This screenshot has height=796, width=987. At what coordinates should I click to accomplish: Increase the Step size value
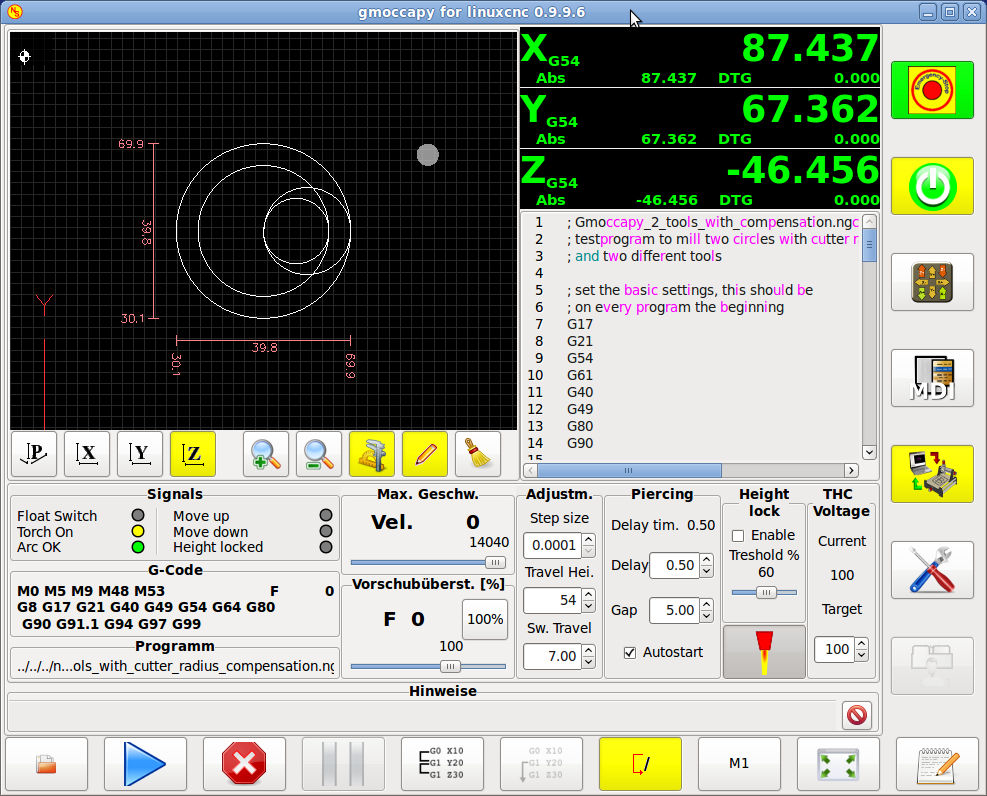pos(588,539)
